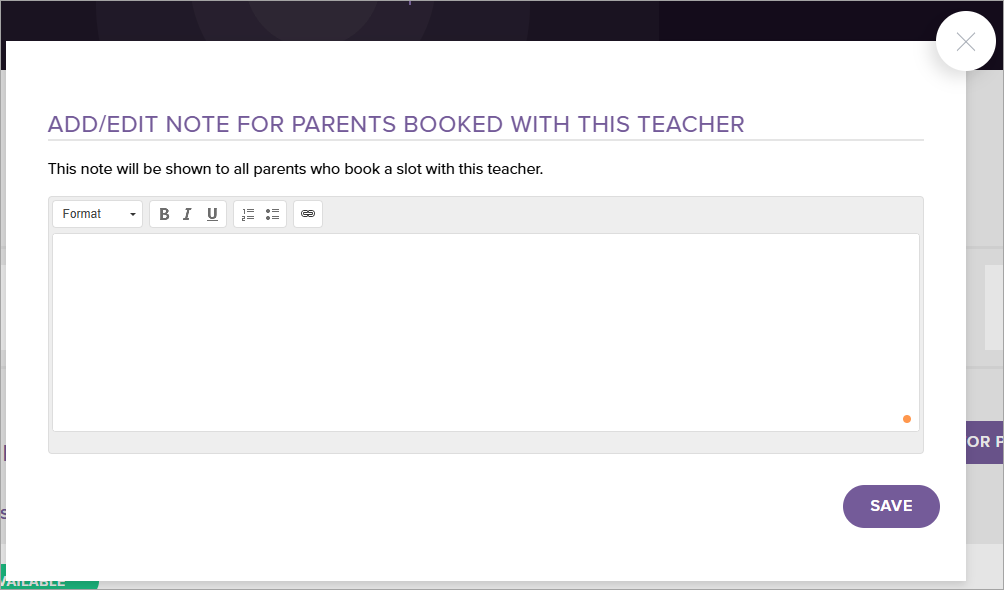Underline text using the U icon
Screen dimensions: 1004x590
[212, 214]
